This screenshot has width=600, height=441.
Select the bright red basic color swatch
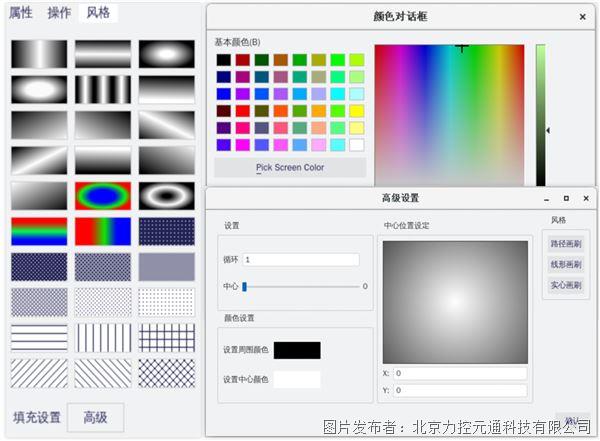click(243, 111)
